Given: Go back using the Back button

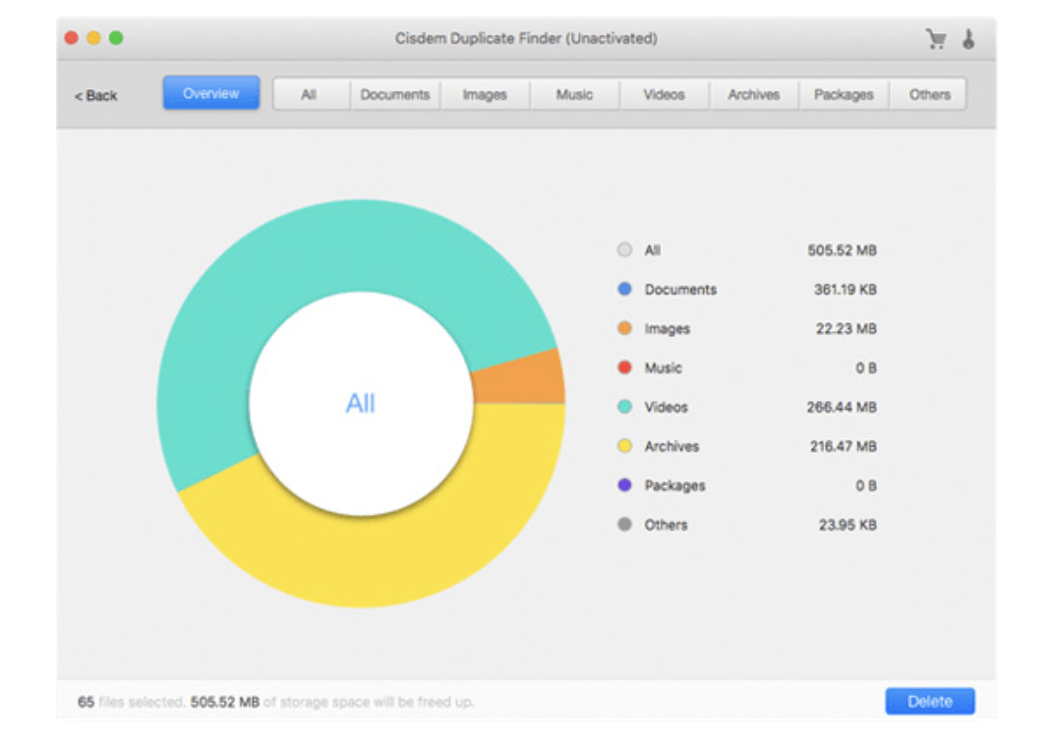Looking at the screenshot, I should [96, 96].
